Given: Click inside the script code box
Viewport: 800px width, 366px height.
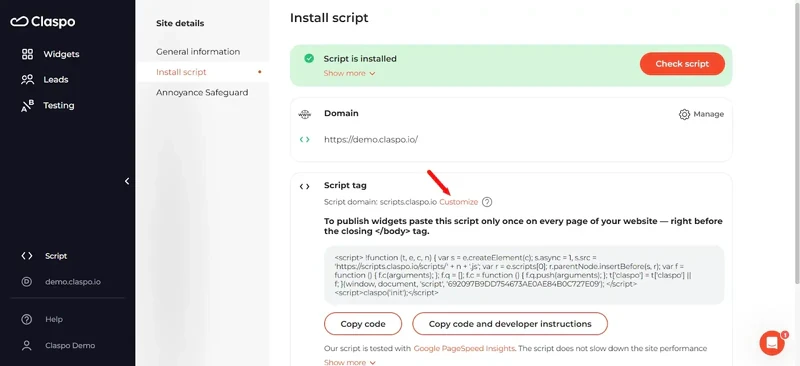Looking at the screenshot, I should tap(524, 275).
